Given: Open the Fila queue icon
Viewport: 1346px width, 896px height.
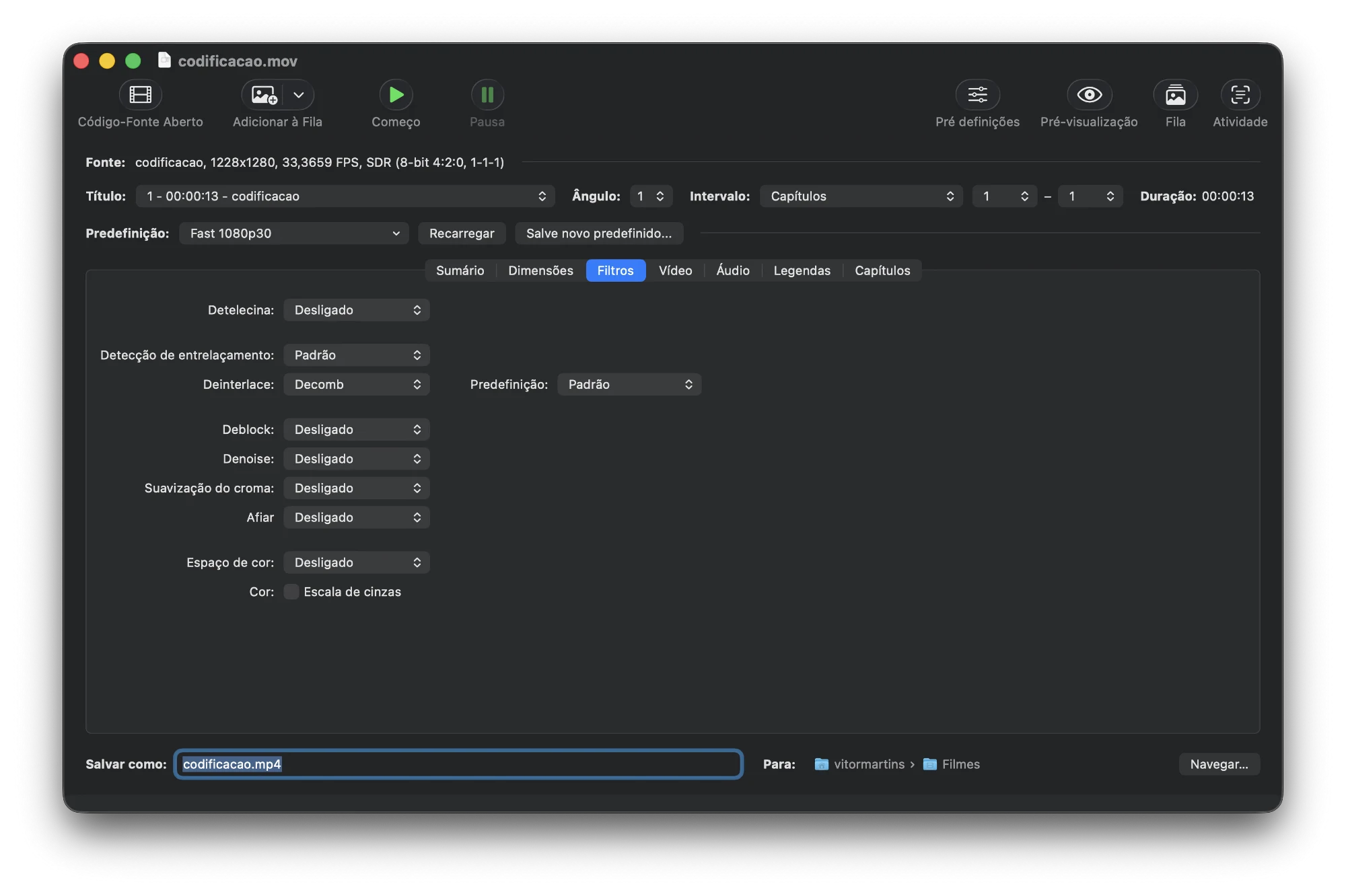Looking at the screenshot, I should pyautogui.click(x=1175, y=95).
